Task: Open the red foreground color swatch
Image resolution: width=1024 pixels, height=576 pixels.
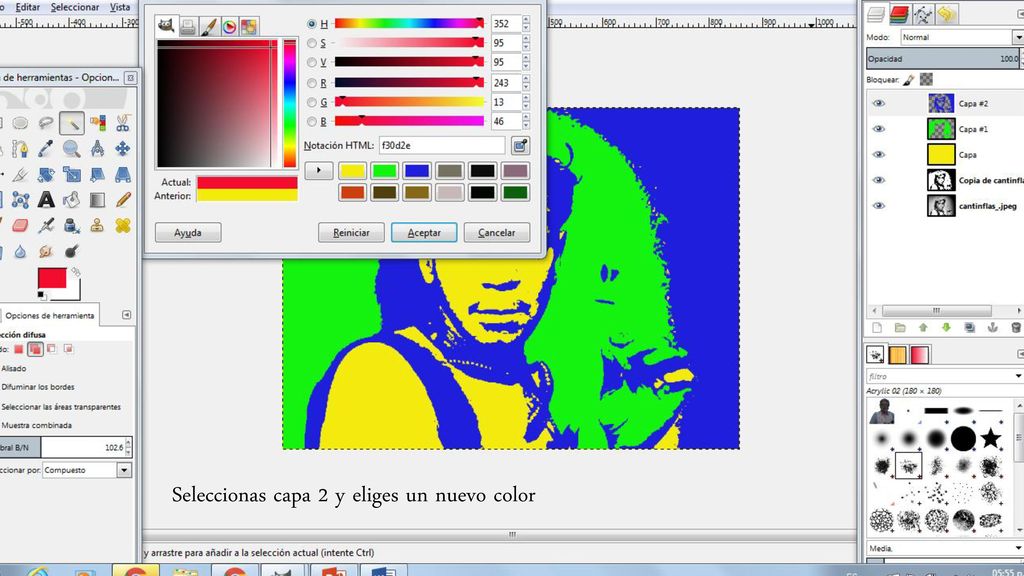Action: tap(52, 278)
